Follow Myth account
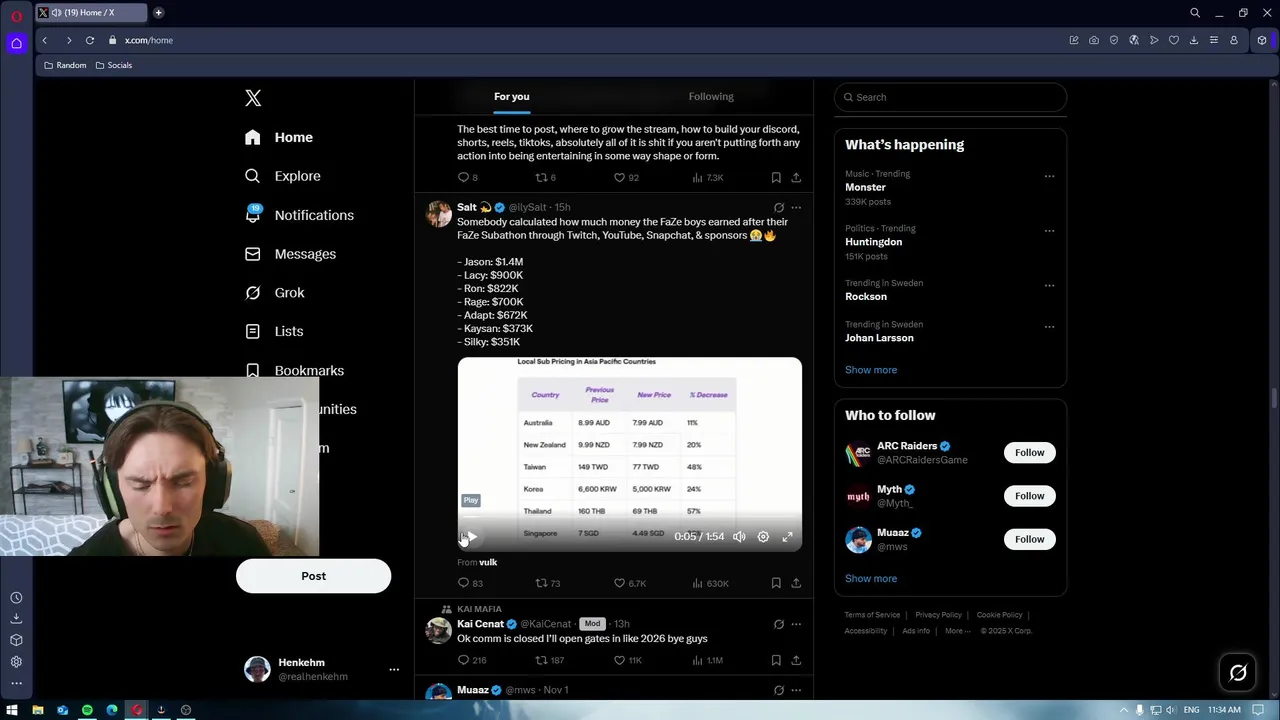1280x720 pixels. (x=1029, y=496)
